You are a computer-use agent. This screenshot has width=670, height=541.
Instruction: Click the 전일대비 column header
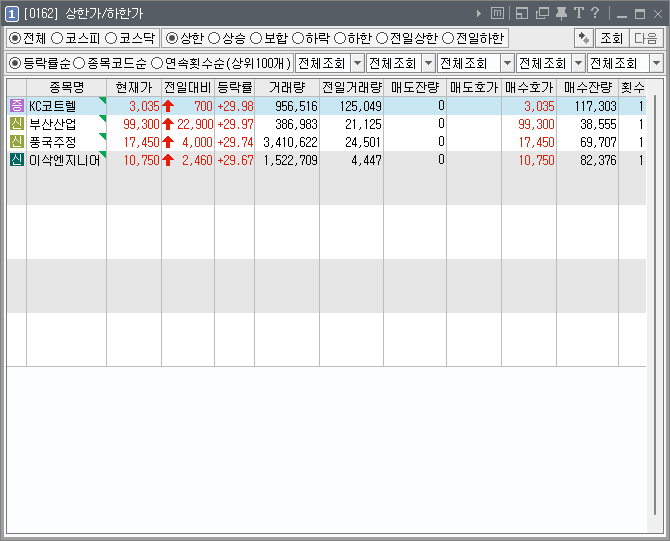(188, 88)
